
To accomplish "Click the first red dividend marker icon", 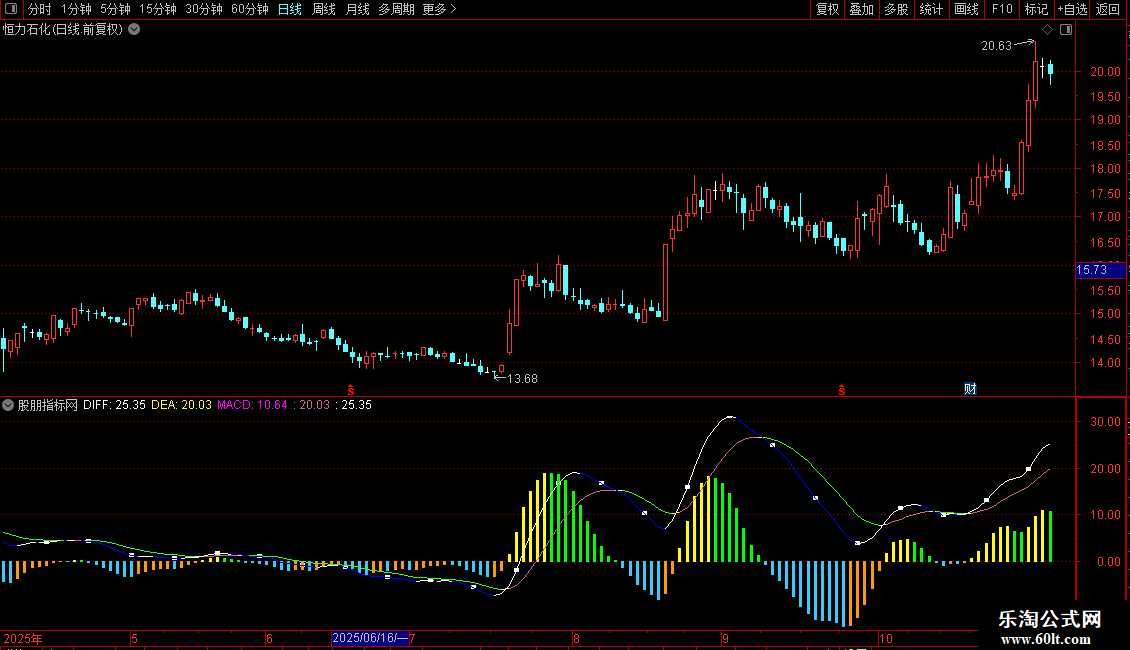I will pyautogui.click(x=351, y=389).
